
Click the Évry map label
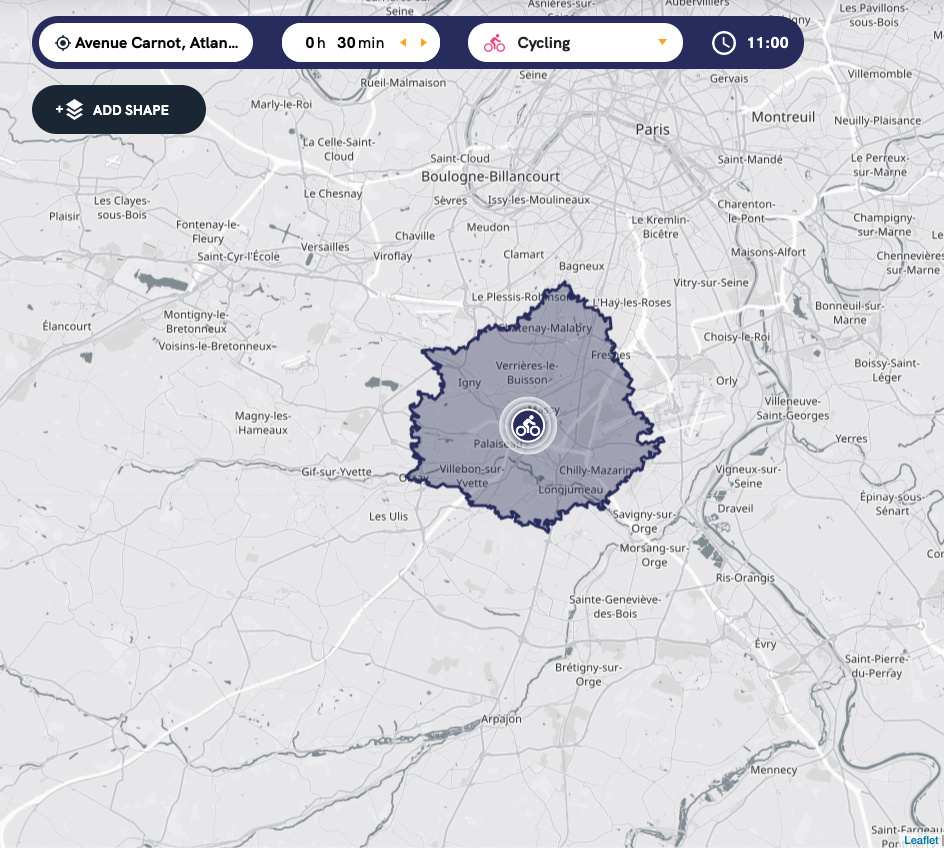pos(765,644)
